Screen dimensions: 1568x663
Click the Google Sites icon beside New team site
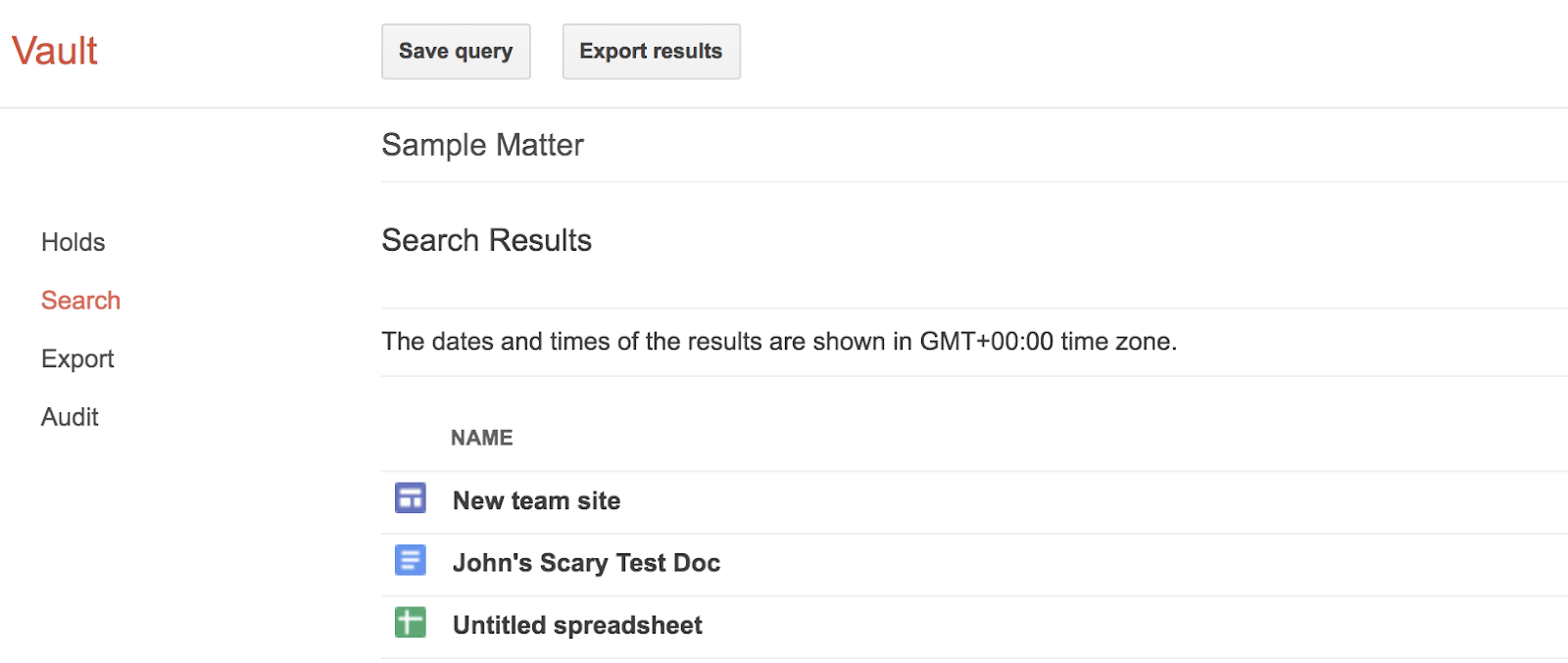pos(410,498)
